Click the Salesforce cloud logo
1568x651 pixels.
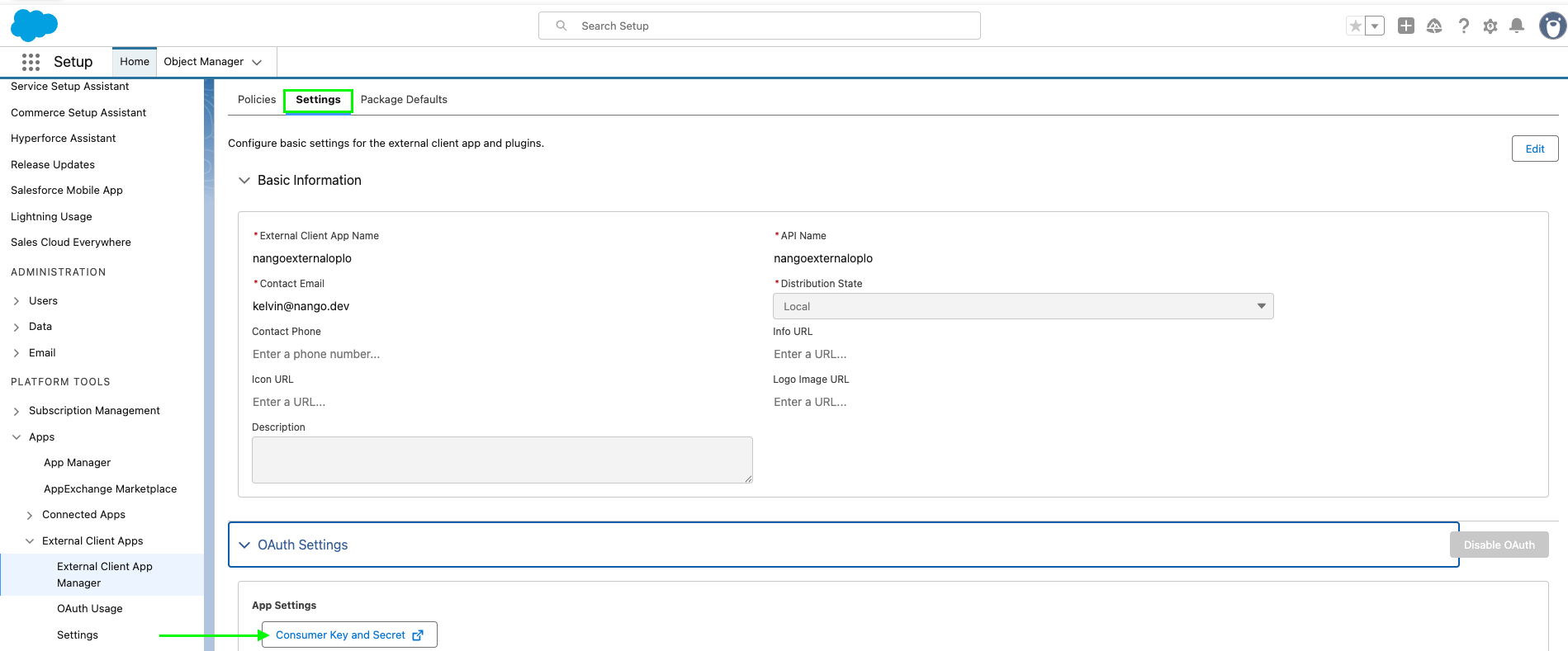tap(35, 26)
